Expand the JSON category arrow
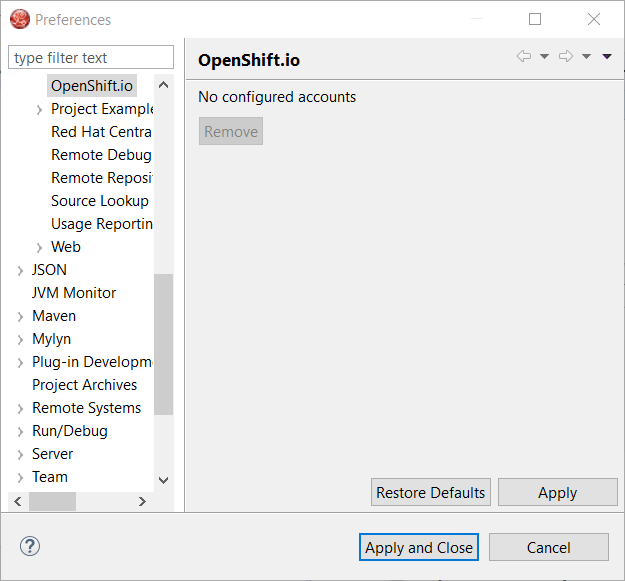 point(21,270)
